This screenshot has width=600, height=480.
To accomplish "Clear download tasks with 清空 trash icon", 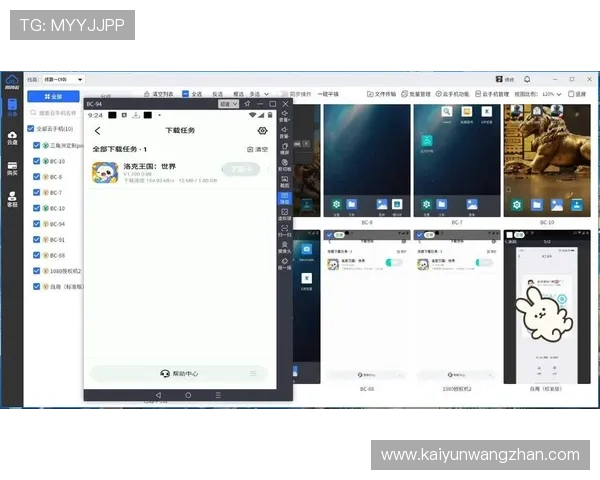I will click(258, 149).
